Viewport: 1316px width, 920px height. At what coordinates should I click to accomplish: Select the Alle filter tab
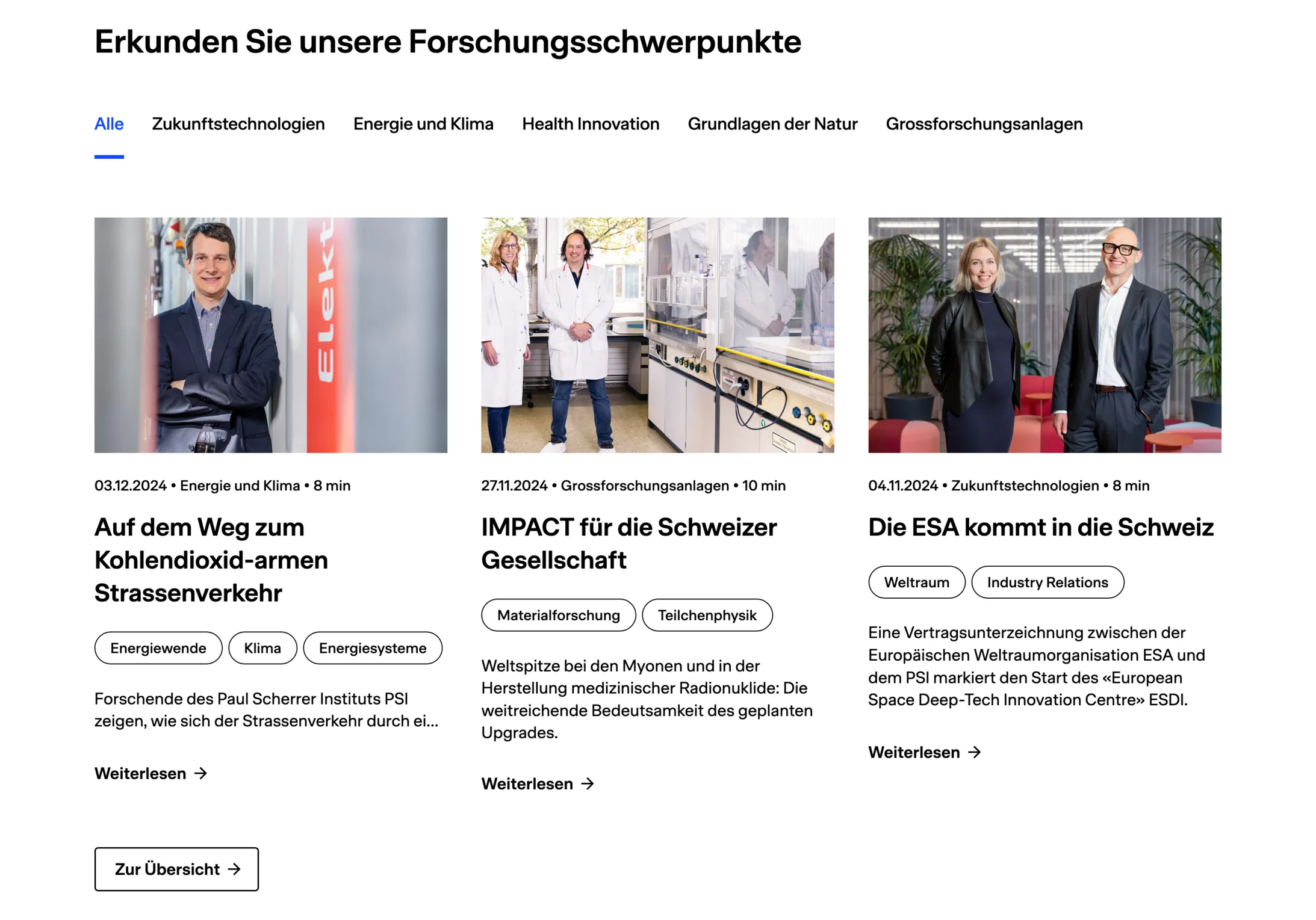tap(109, 124)
